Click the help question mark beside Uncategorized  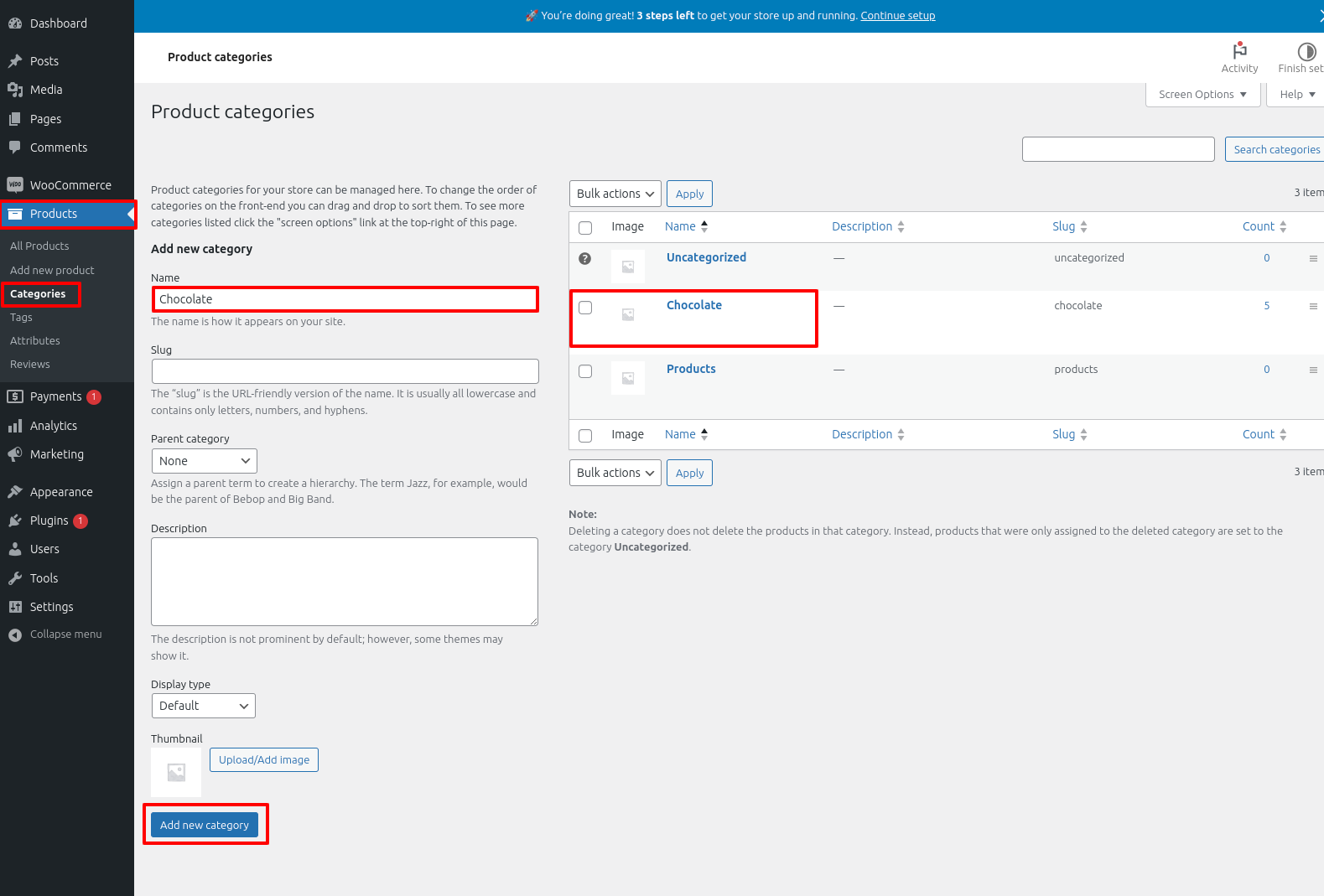585,258
